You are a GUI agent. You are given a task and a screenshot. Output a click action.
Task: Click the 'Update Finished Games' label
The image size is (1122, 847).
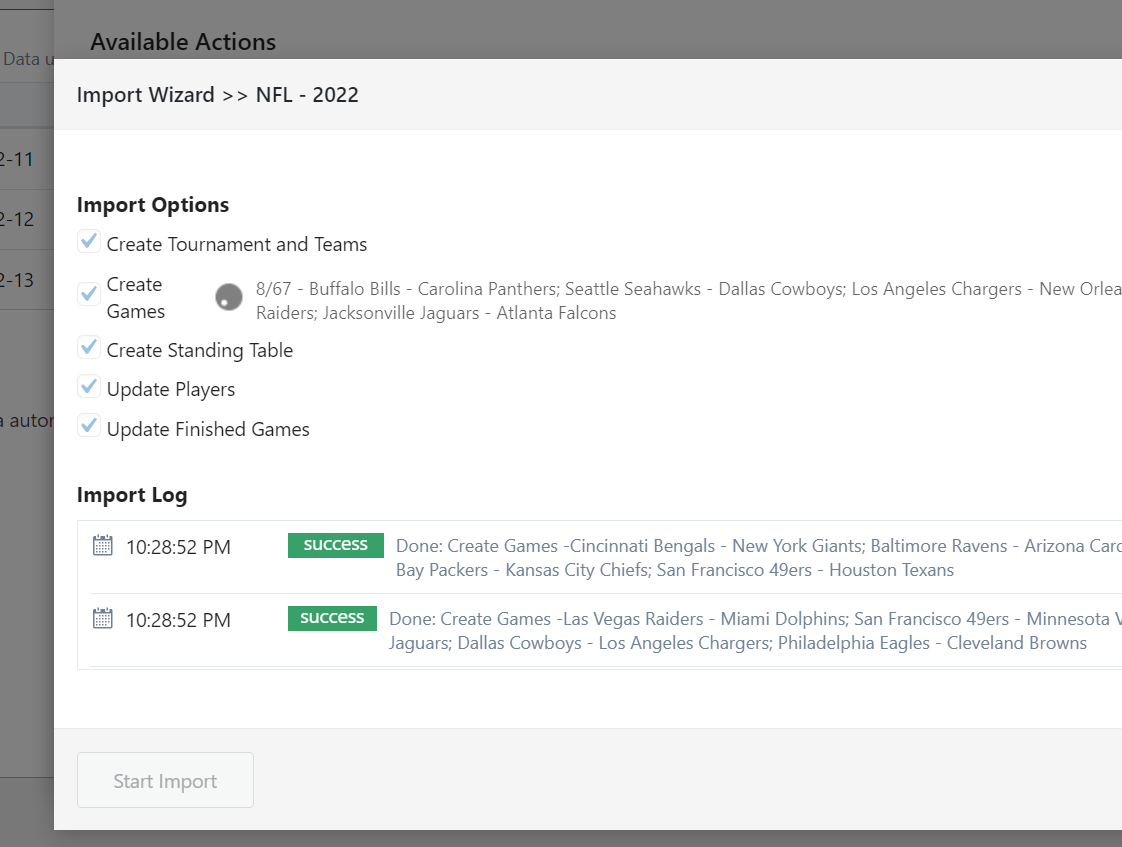pos(208,429)
